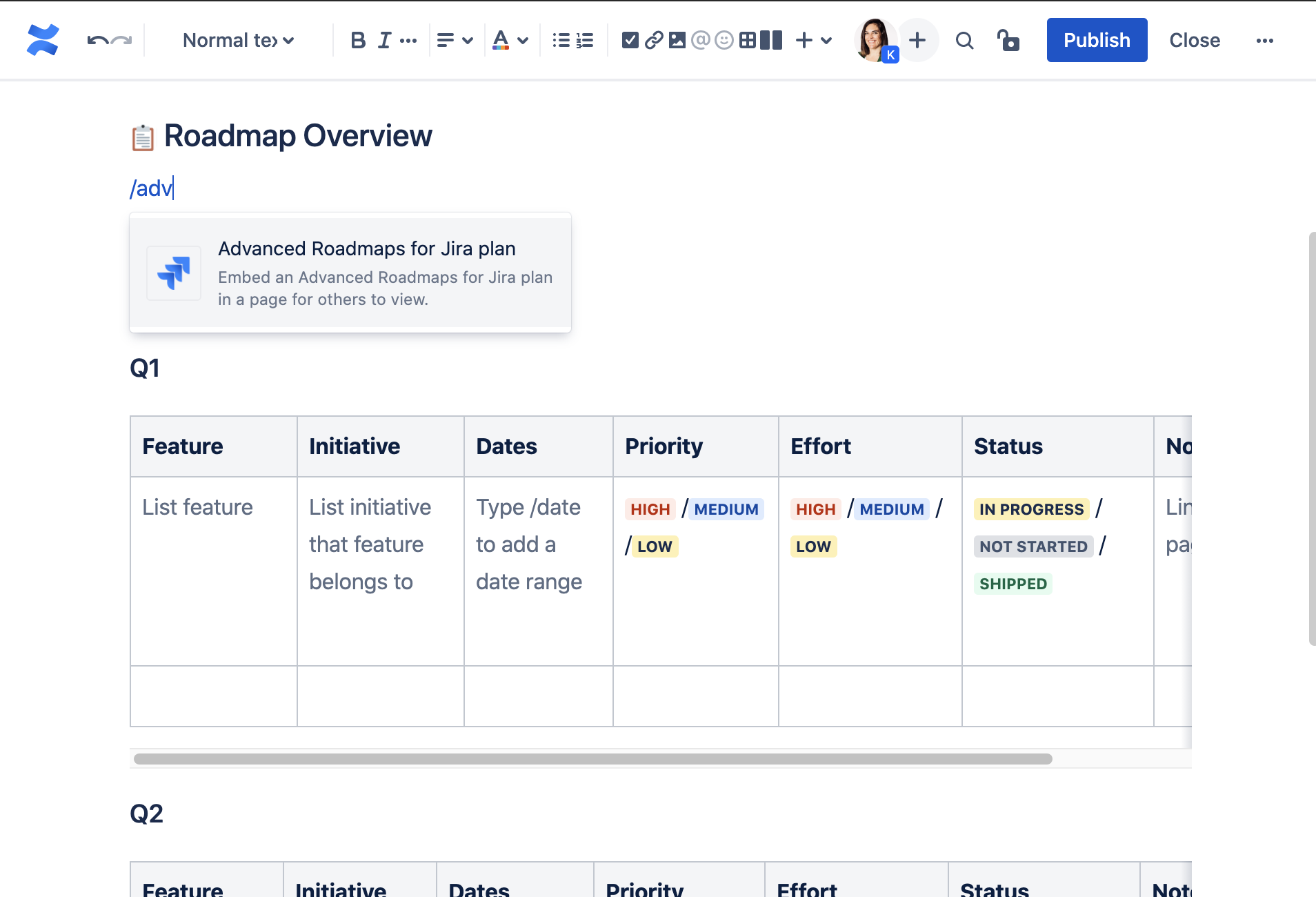Click the /adv slash command text
1316x897 pixels.
pyautogui.click(x=151, y=188)
